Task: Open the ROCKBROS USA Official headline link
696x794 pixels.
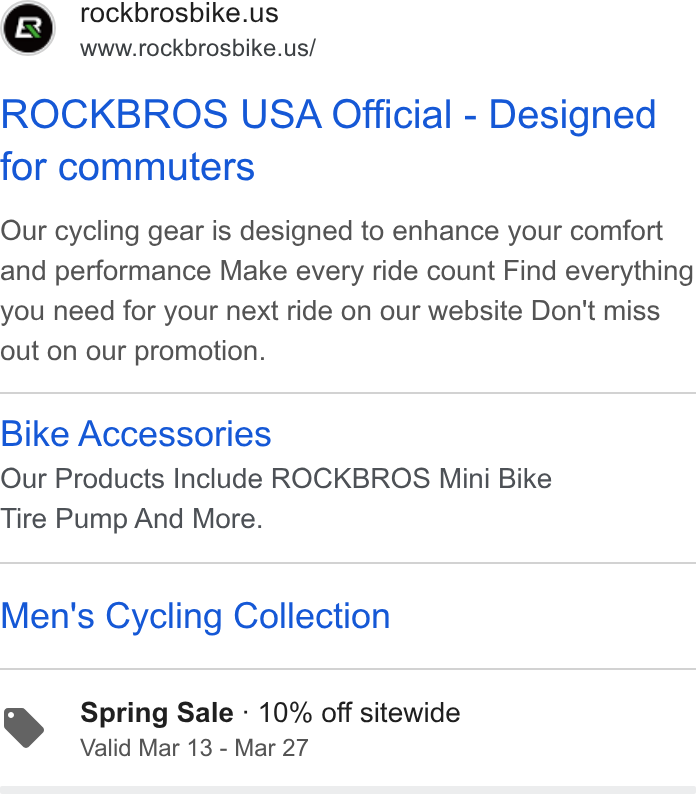Action: click(328, 140)
